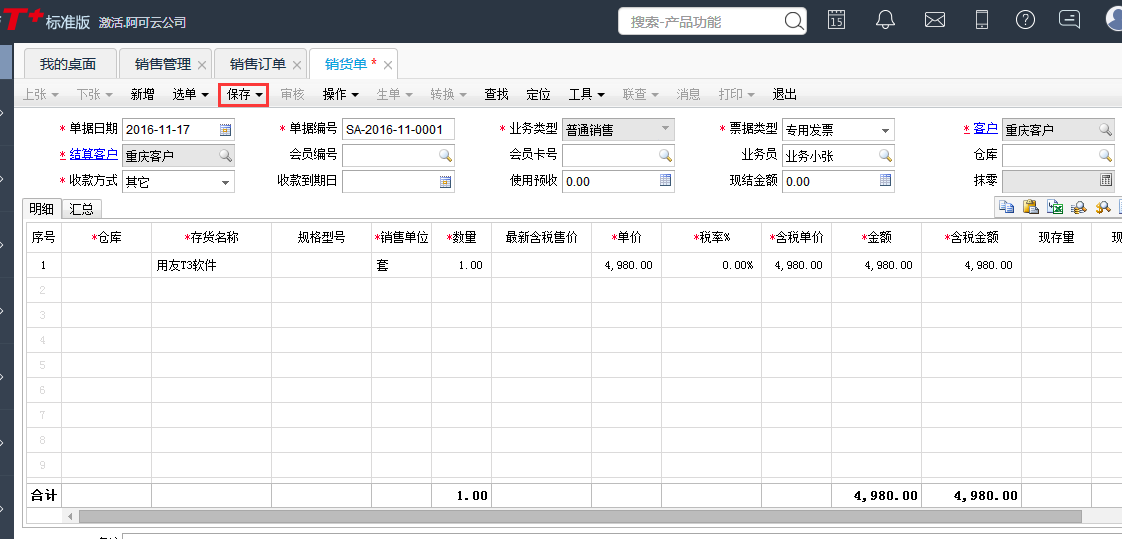Open the 业务员 lookup magnifier
This screenshot has height=539, width=1122.
[885, 155]
